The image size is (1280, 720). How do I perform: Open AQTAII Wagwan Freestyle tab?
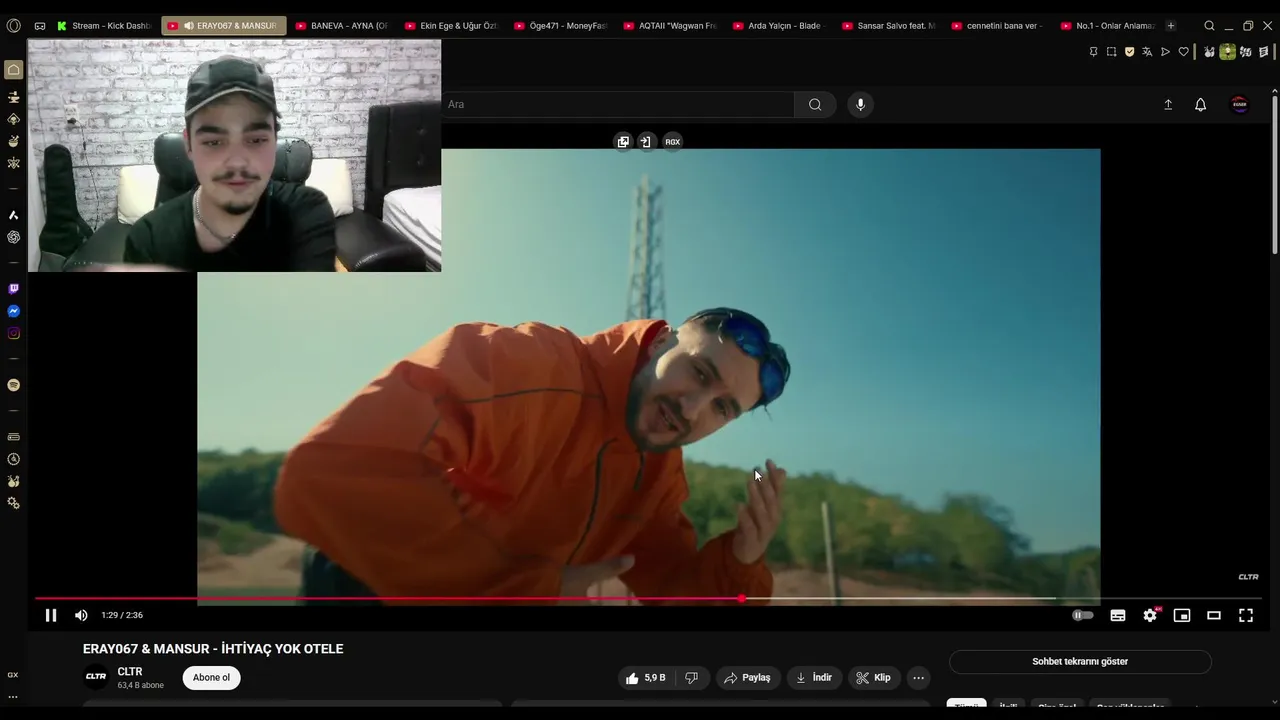point(671,26)
